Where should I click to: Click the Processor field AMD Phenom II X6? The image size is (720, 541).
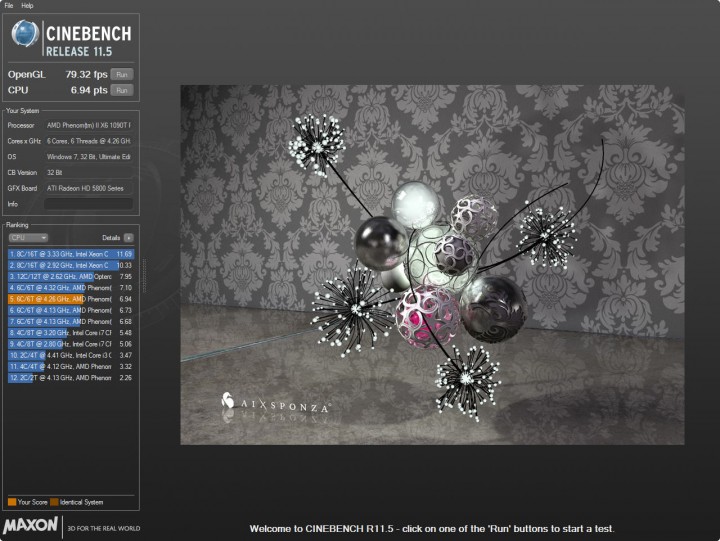pos(88,125)
